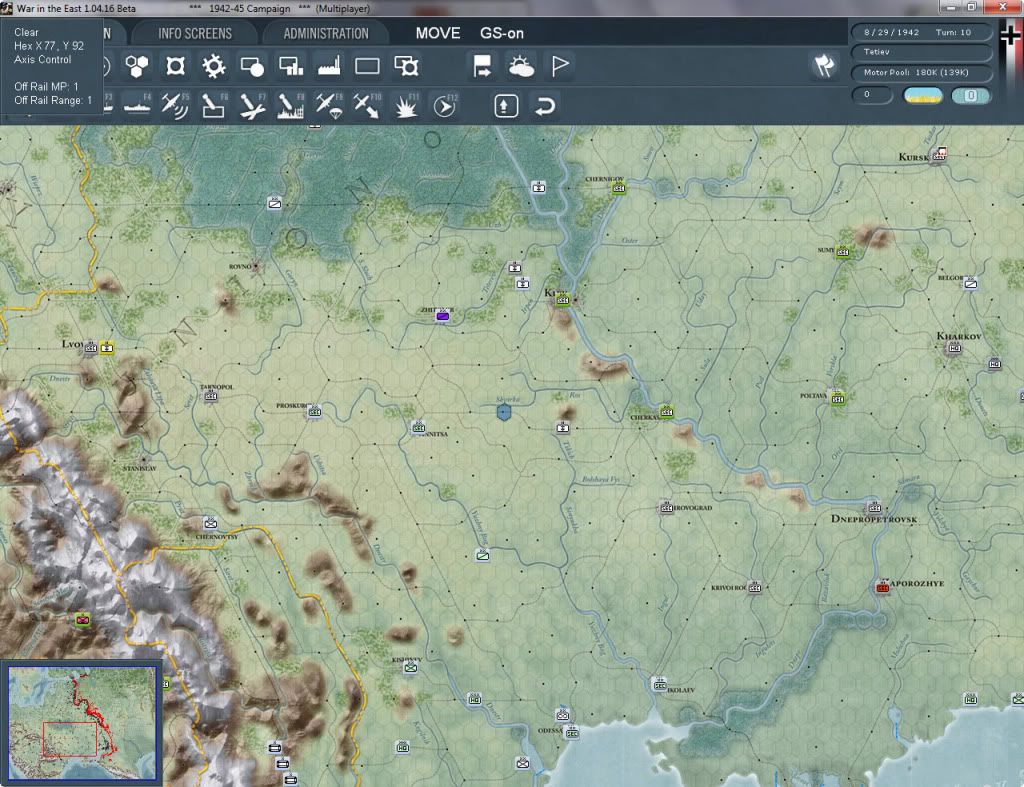This screenshot has height=787, width=1024.
Task: Click the Rovno city marker
Action: pos(257,266)
